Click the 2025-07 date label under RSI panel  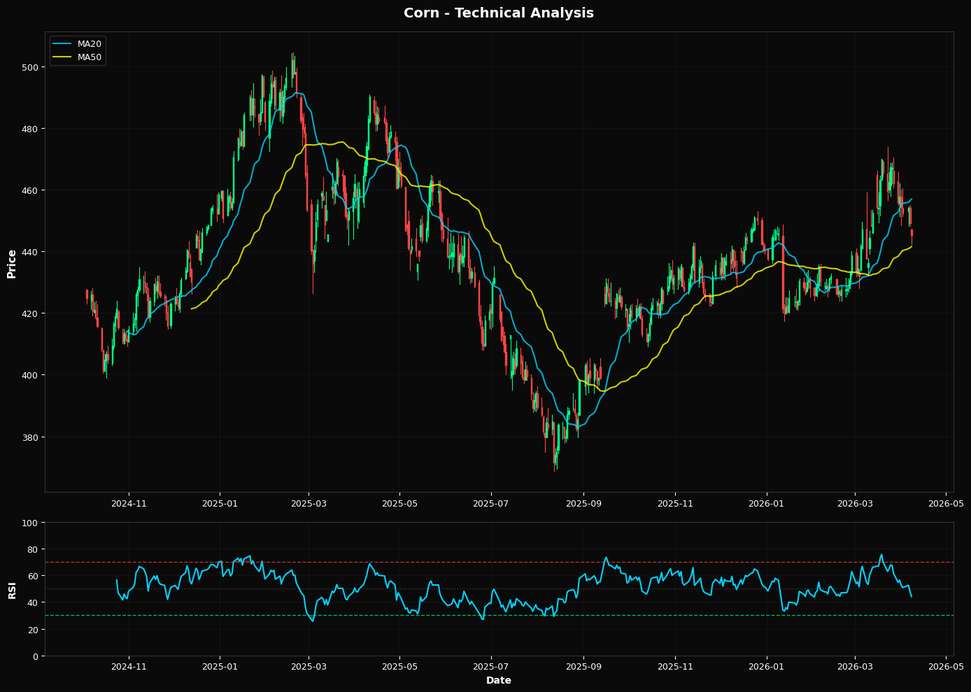point(490,667)
